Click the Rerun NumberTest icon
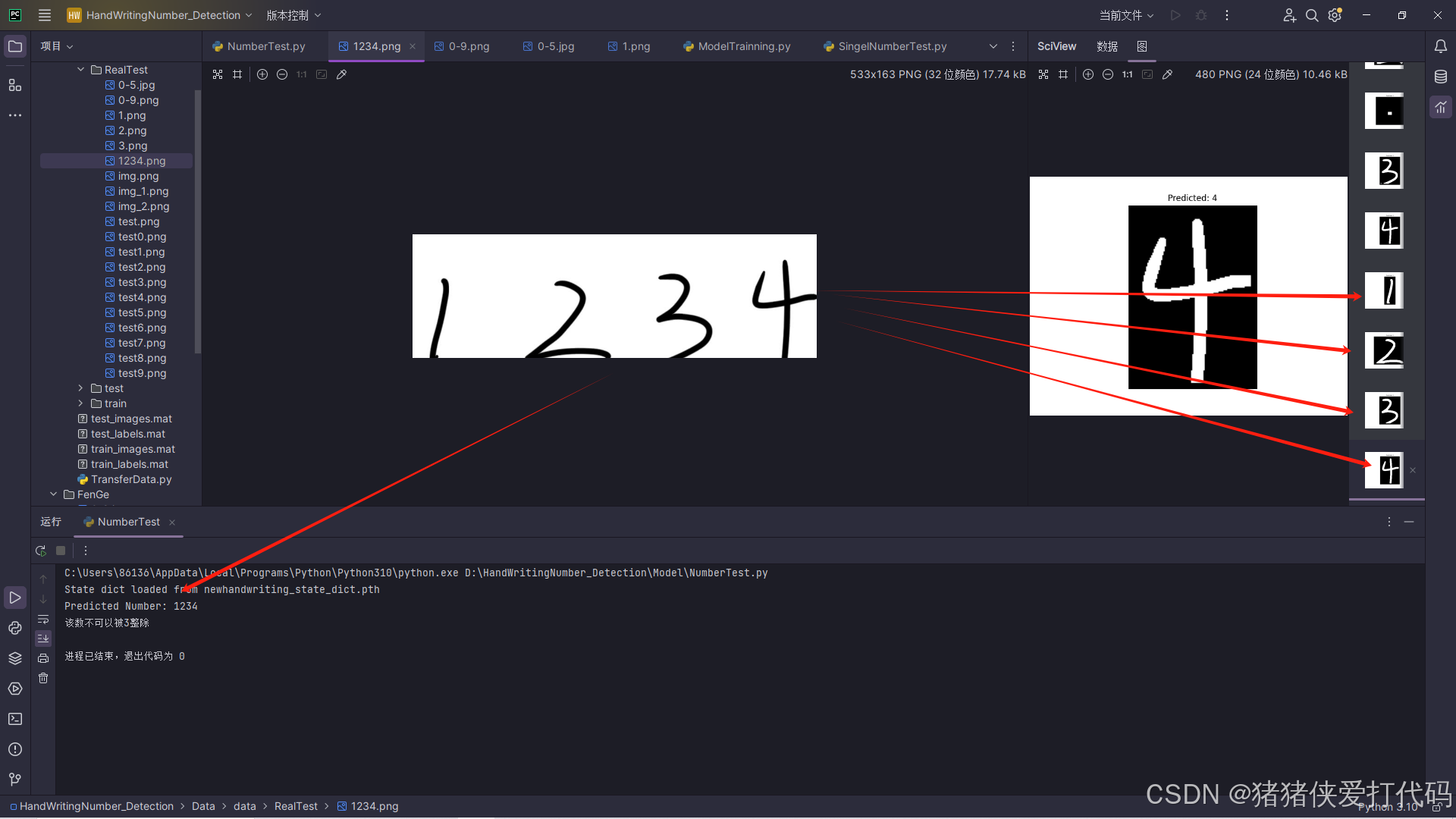The image size is (1456, 819). (x=41, y=551)
